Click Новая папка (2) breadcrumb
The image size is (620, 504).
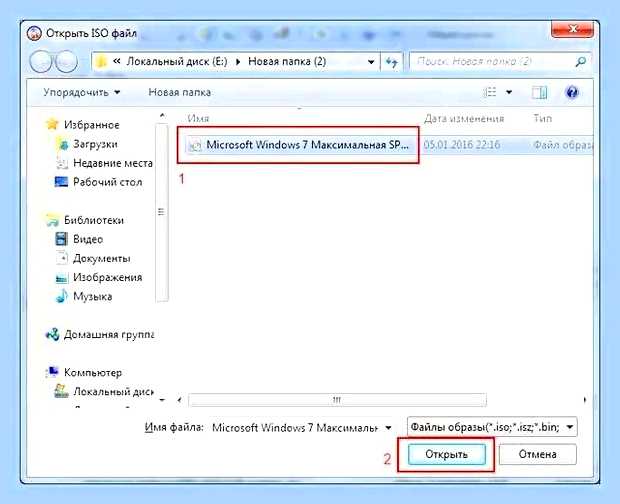point(287,62)
